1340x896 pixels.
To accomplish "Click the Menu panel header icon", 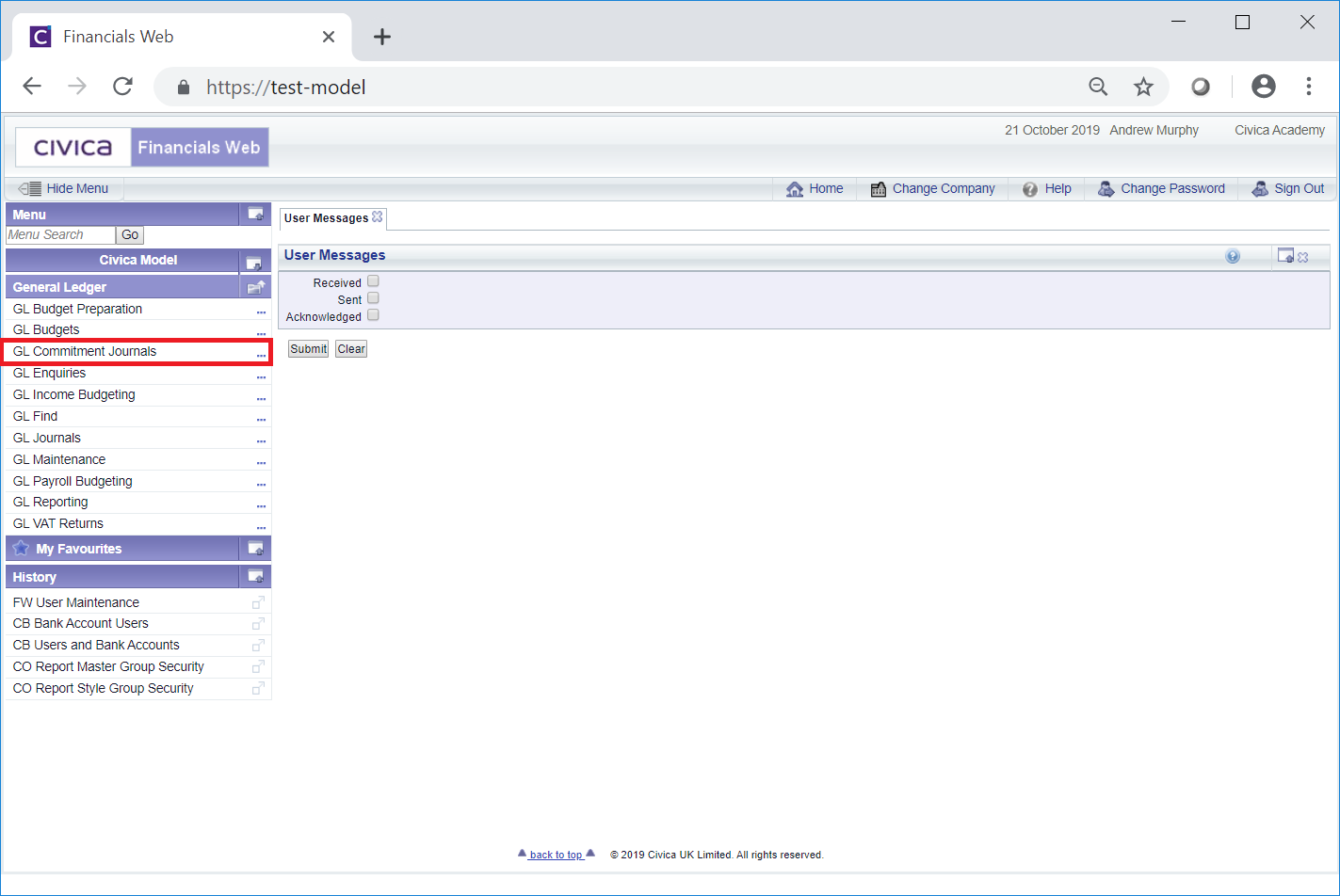I will click(x=255, y=214).
